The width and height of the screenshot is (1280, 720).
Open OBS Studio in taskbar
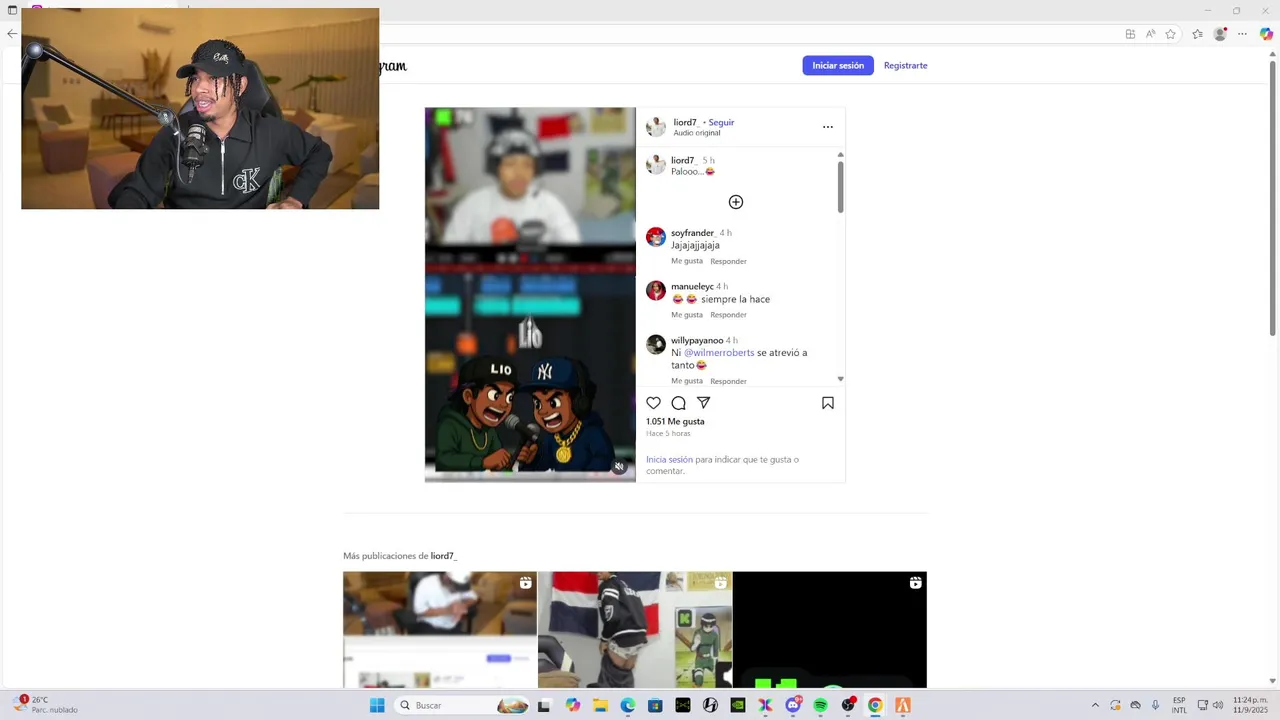[x=848, y=705]
